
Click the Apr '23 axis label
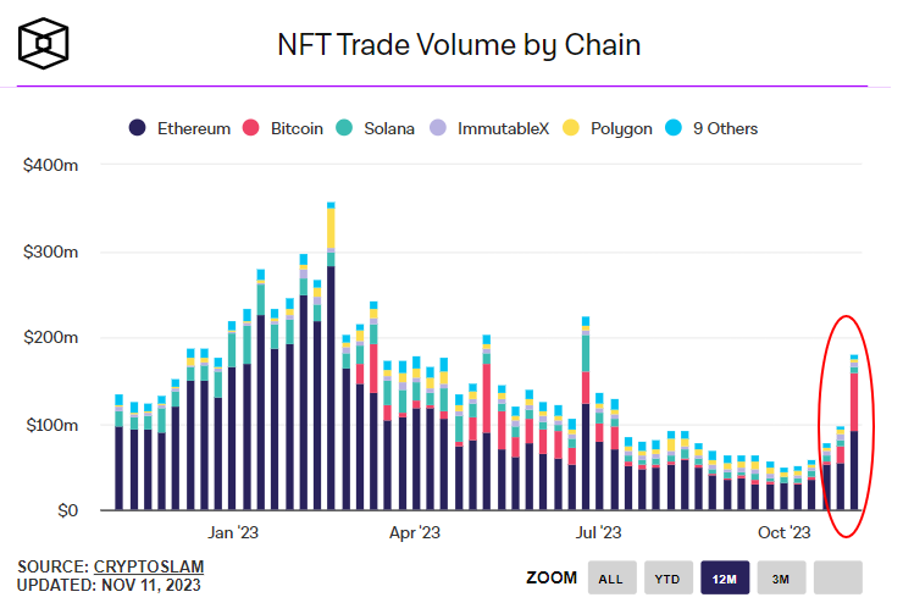tap(415, 532)
